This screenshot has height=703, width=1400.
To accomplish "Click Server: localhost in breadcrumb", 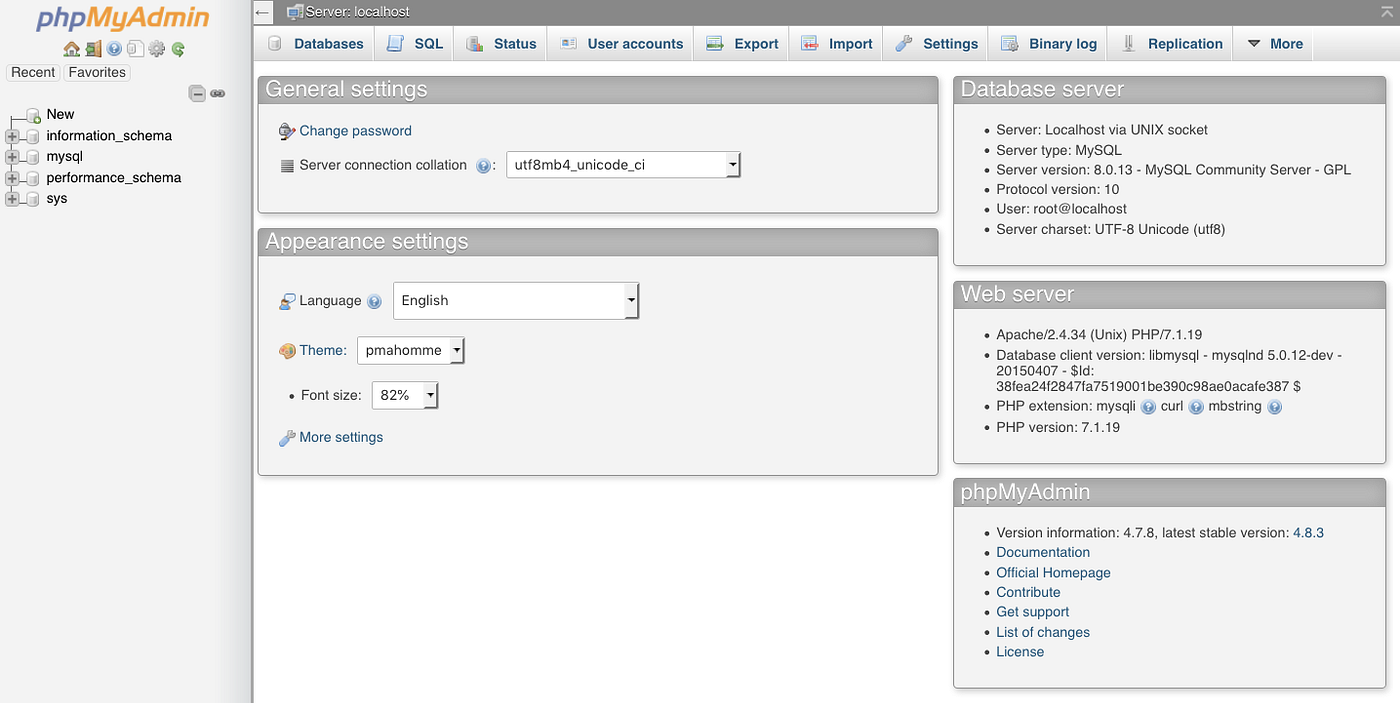I will coord(358,12).
